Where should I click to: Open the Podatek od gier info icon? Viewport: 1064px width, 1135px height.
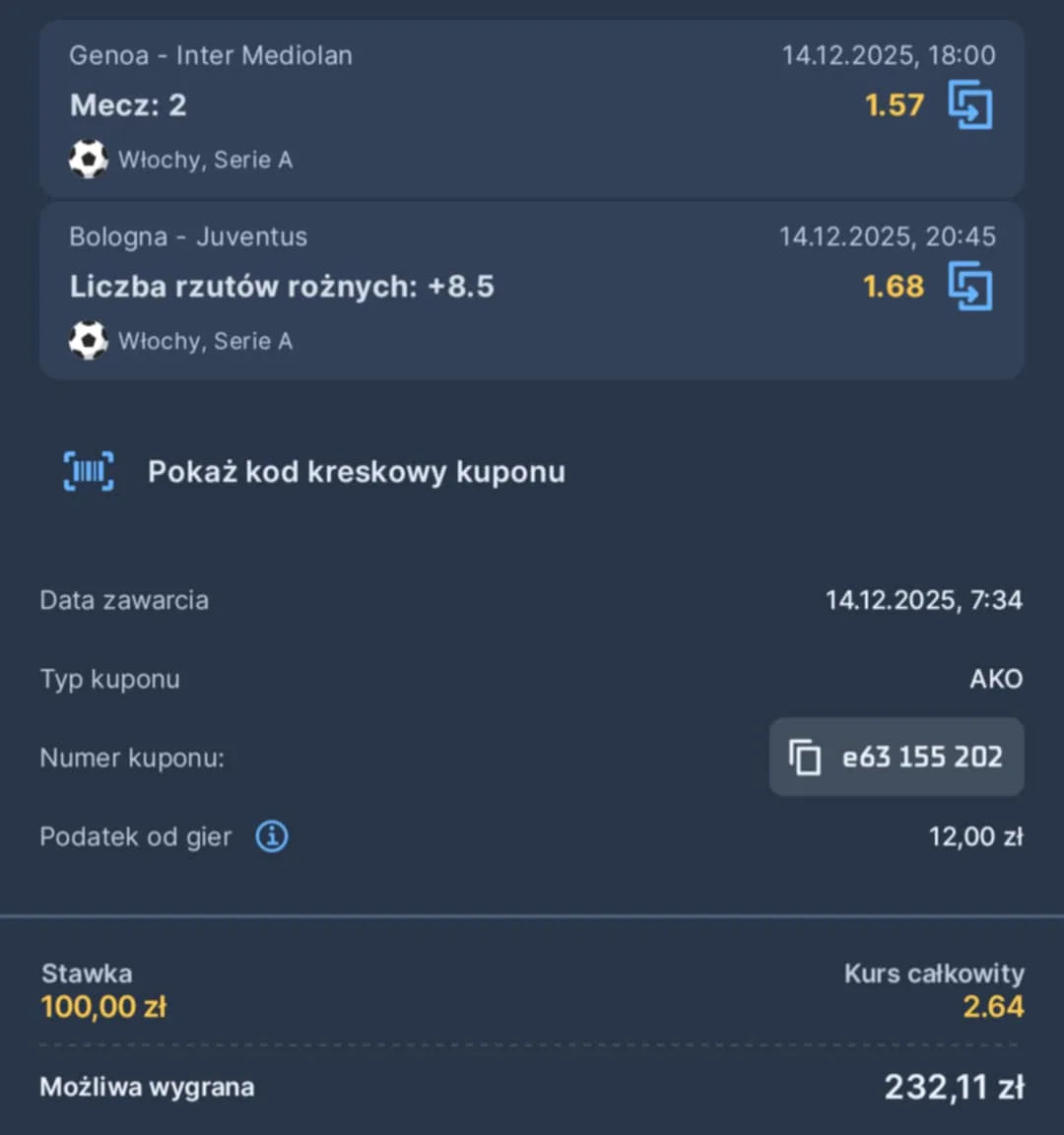(272, 836)
